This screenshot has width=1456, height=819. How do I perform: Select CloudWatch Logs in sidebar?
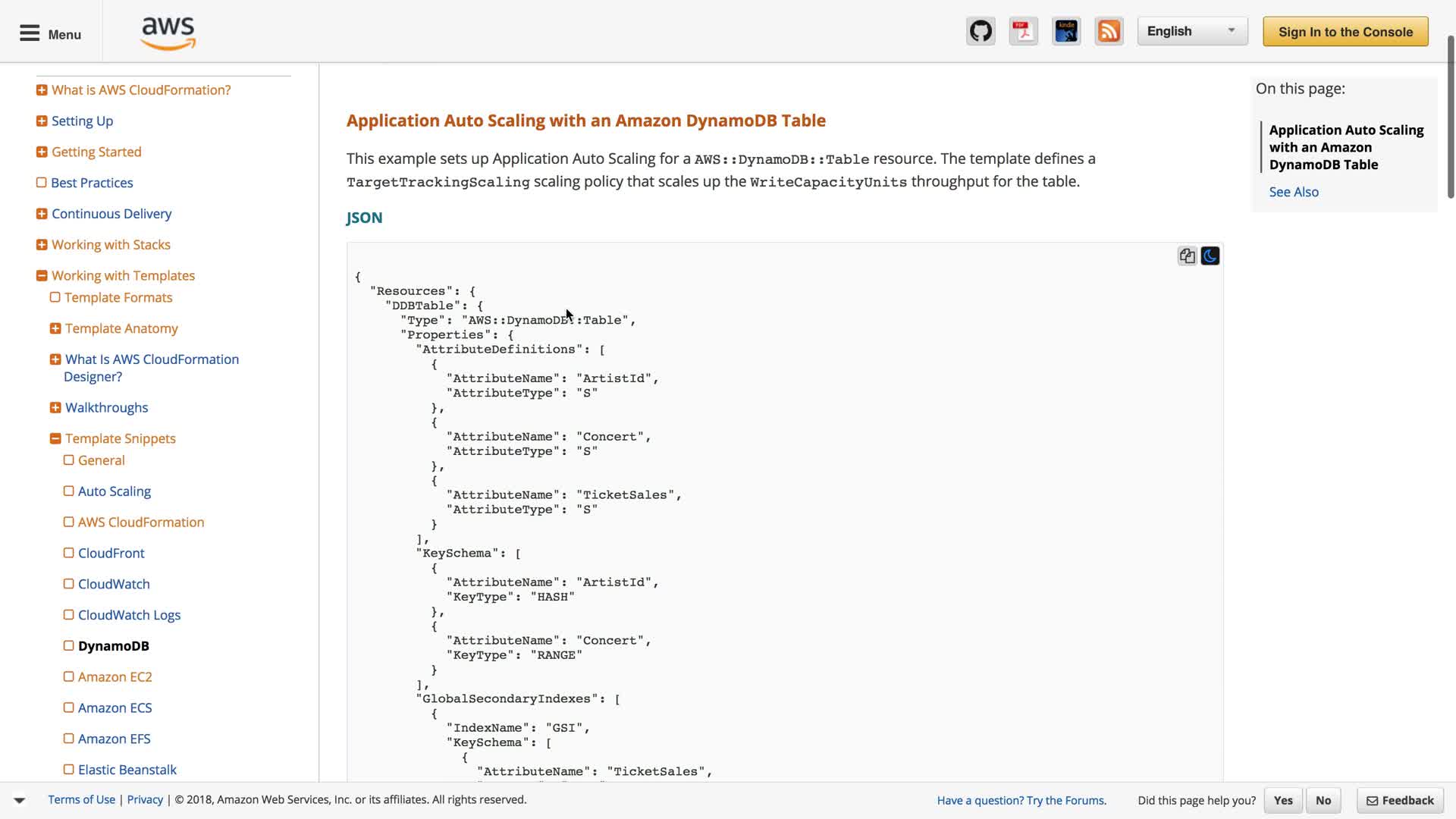click(129, 615)
